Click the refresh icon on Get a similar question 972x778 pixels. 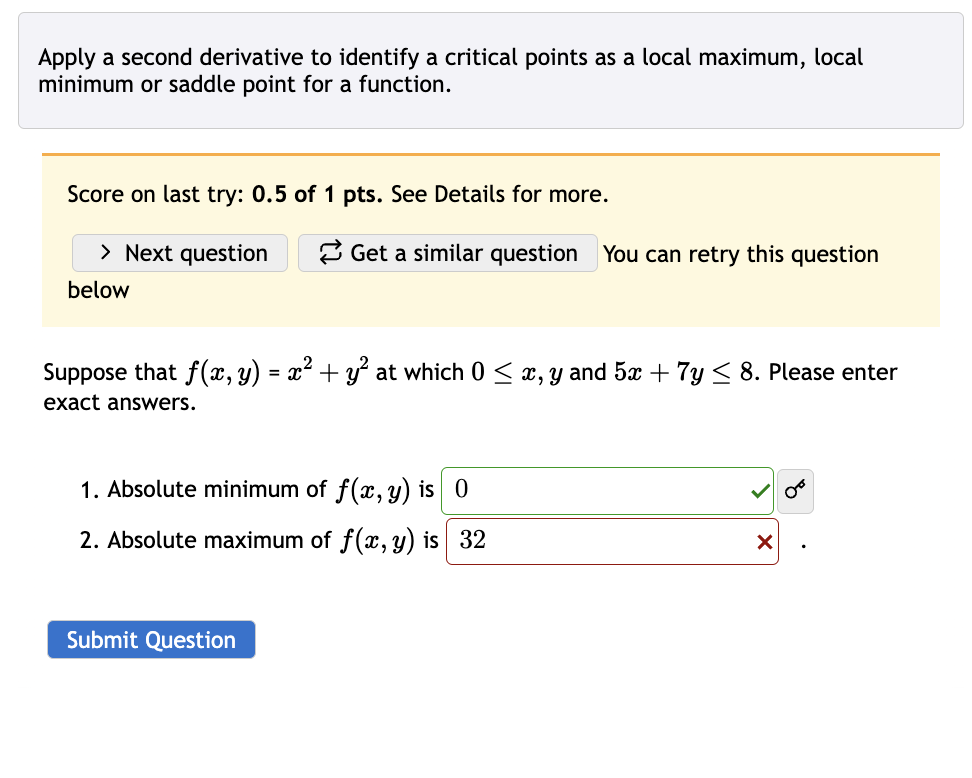330,252
